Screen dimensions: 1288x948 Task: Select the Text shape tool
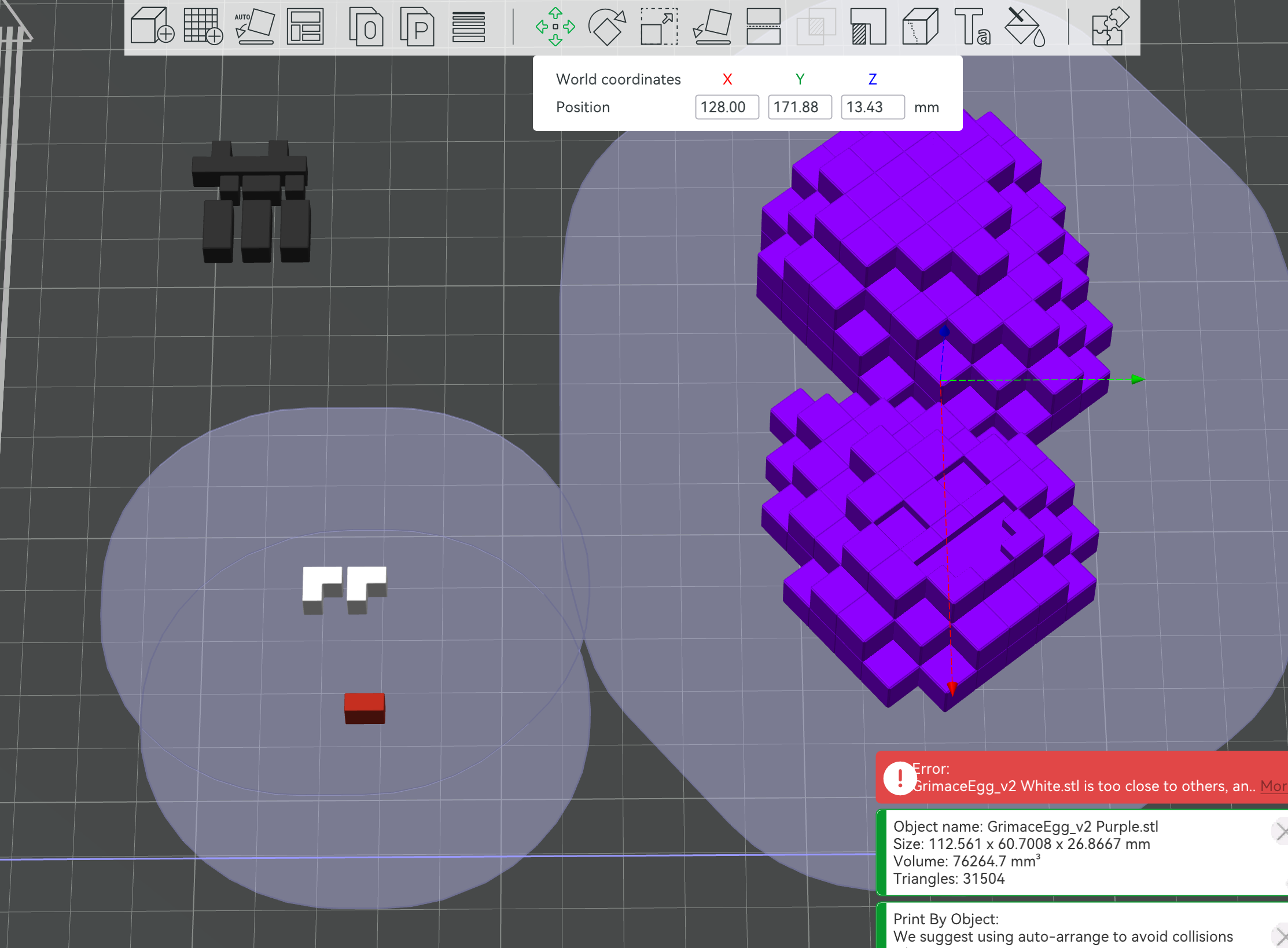[x=973, y=27]
